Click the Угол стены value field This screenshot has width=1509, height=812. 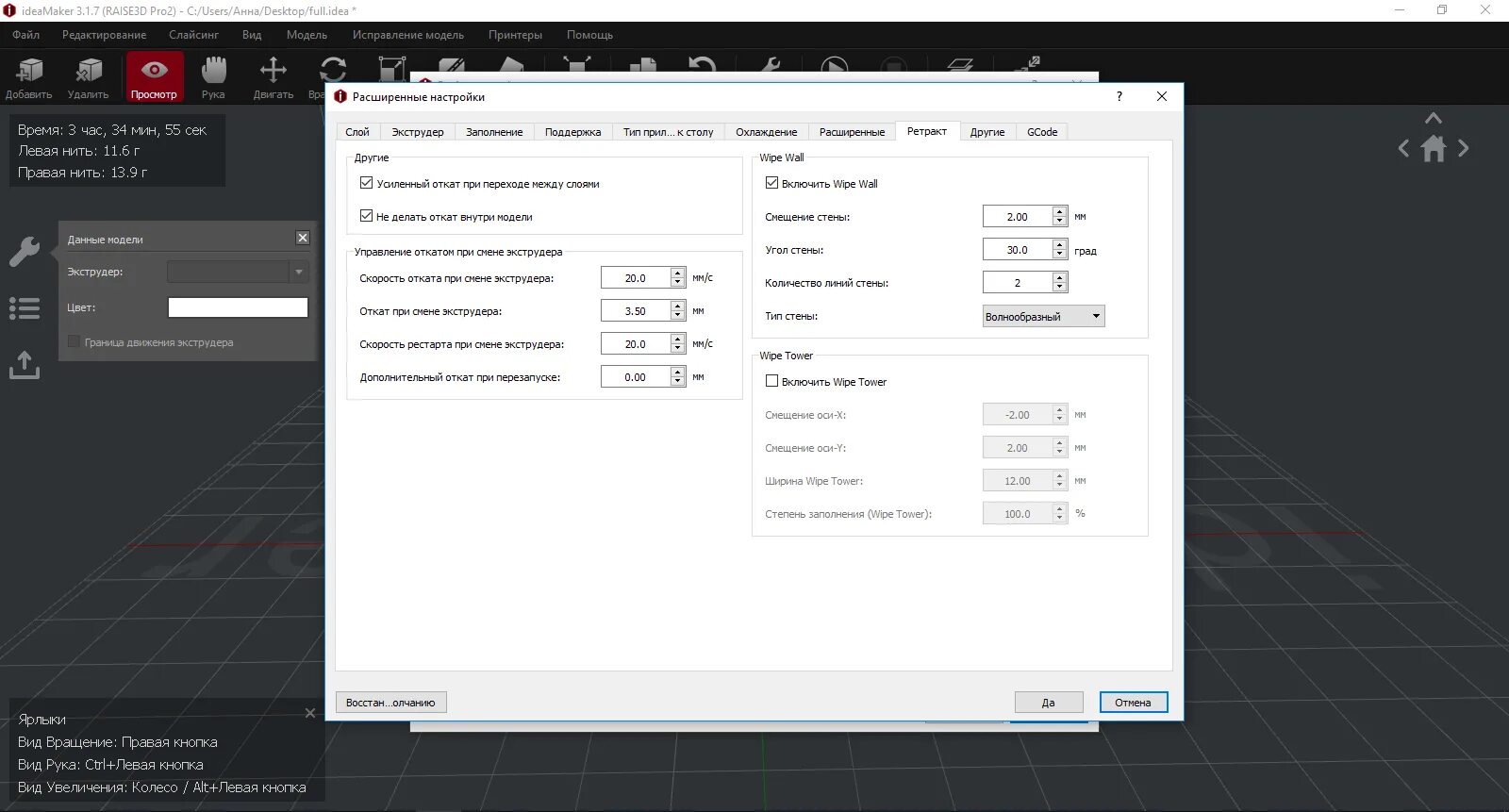click(x=1017, y=250)
